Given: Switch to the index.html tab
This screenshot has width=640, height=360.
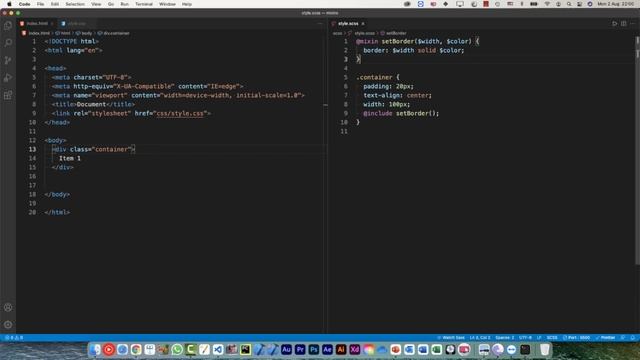Looking at the screenshot, I should (37, 24).
